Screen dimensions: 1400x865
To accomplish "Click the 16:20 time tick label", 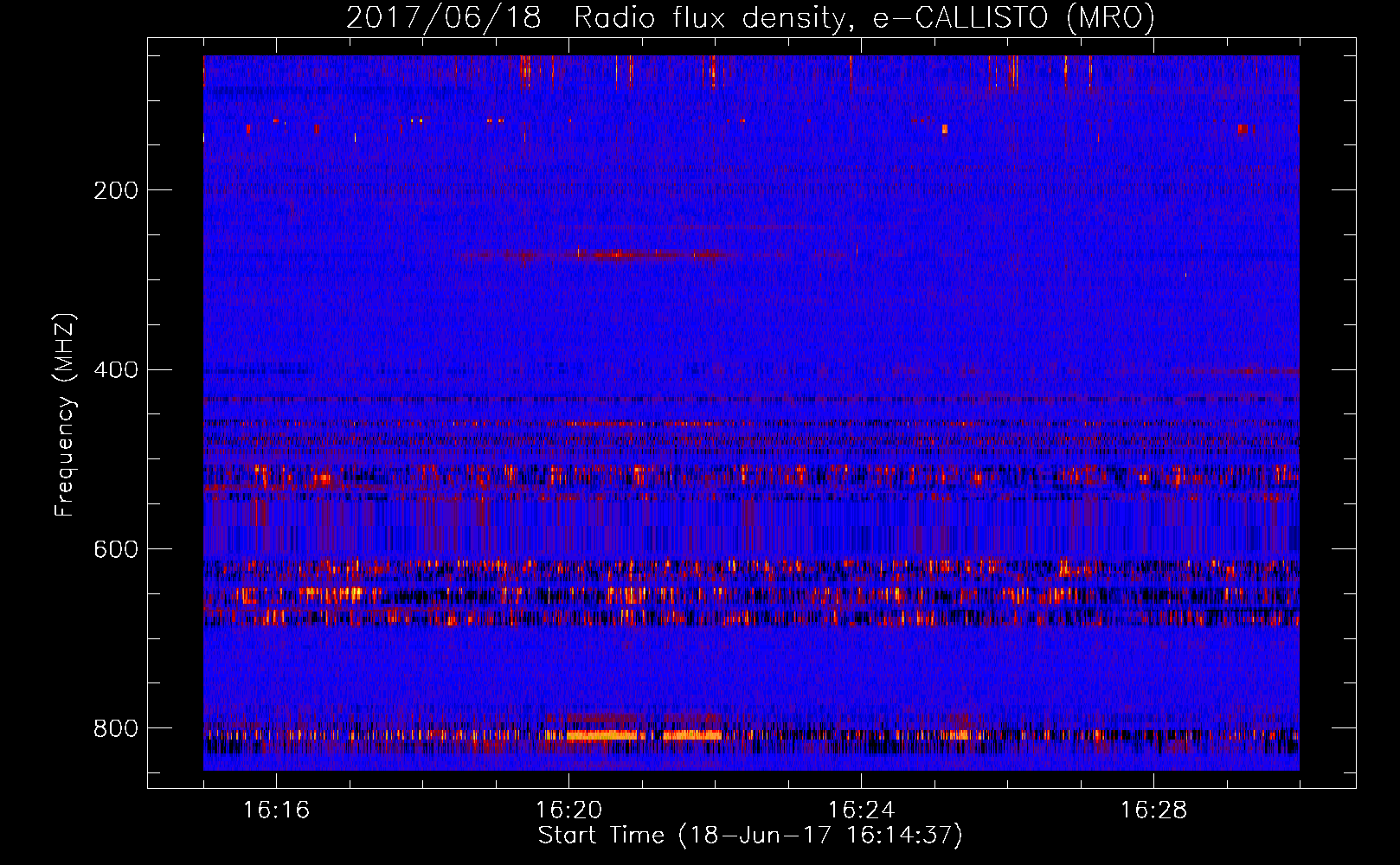I will click(x=568, y=811).
